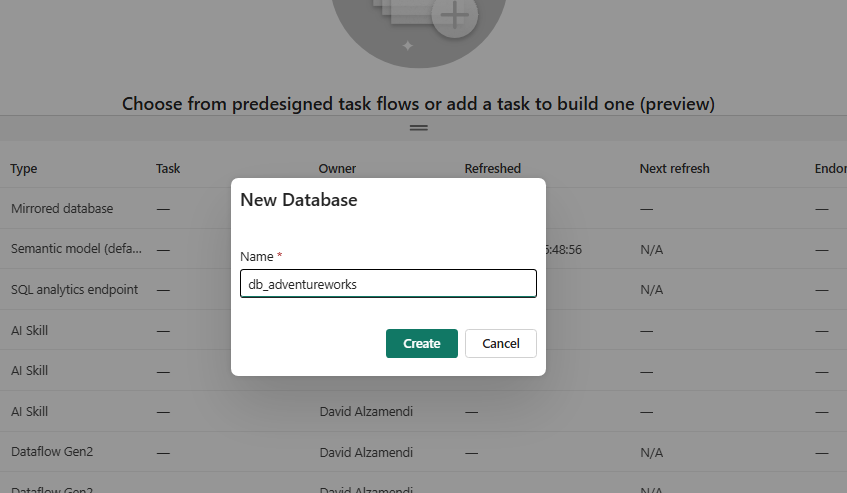847x493 pixels.
Task: Click the Refreshed column header
Action: [493, 168]
